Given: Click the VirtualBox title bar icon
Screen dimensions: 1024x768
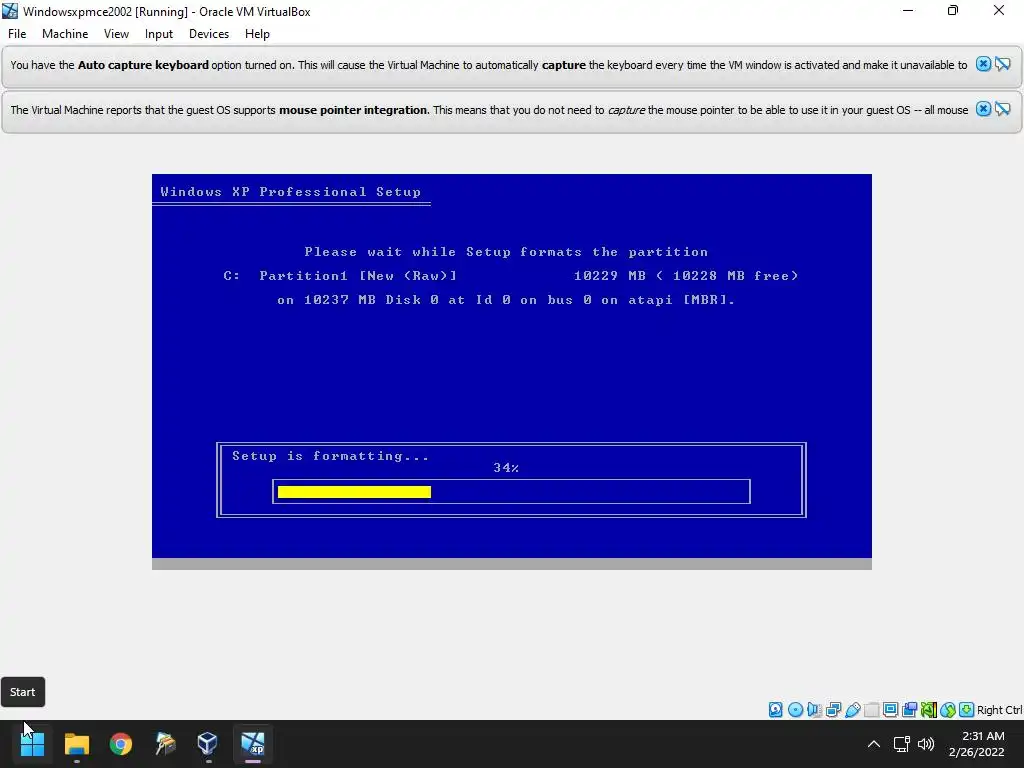Looking at the screenshot, I should click(10, 11).
